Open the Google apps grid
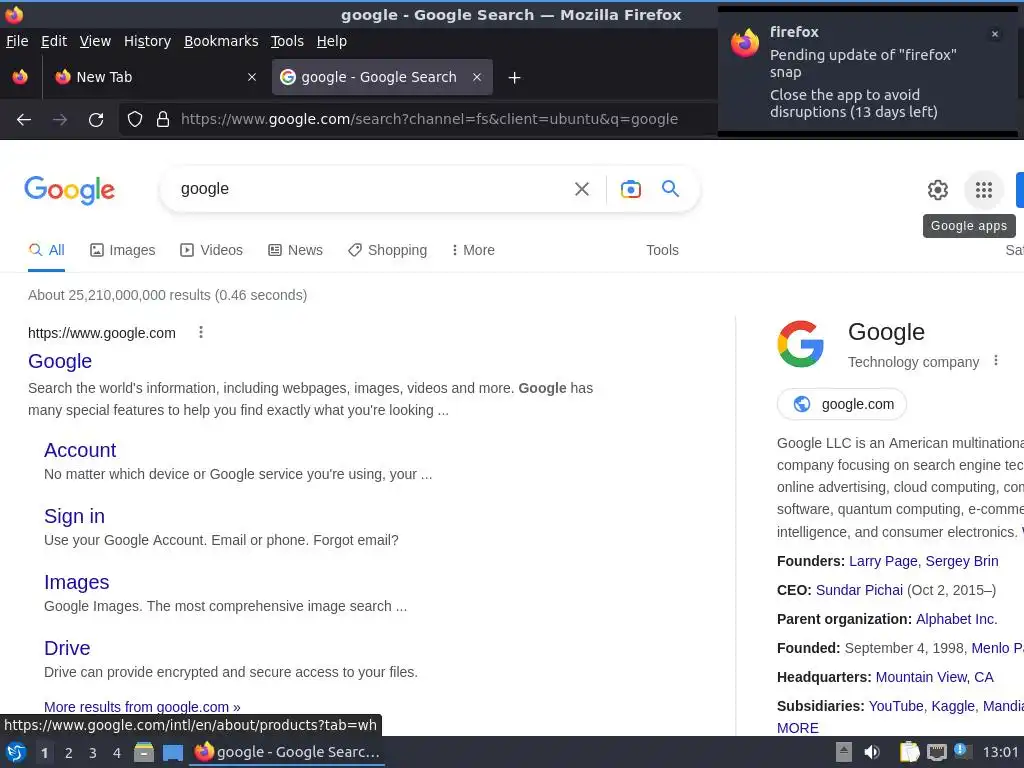Image resolution: width=1024 pixels, height=768 pixels. [x=984, y=190]
